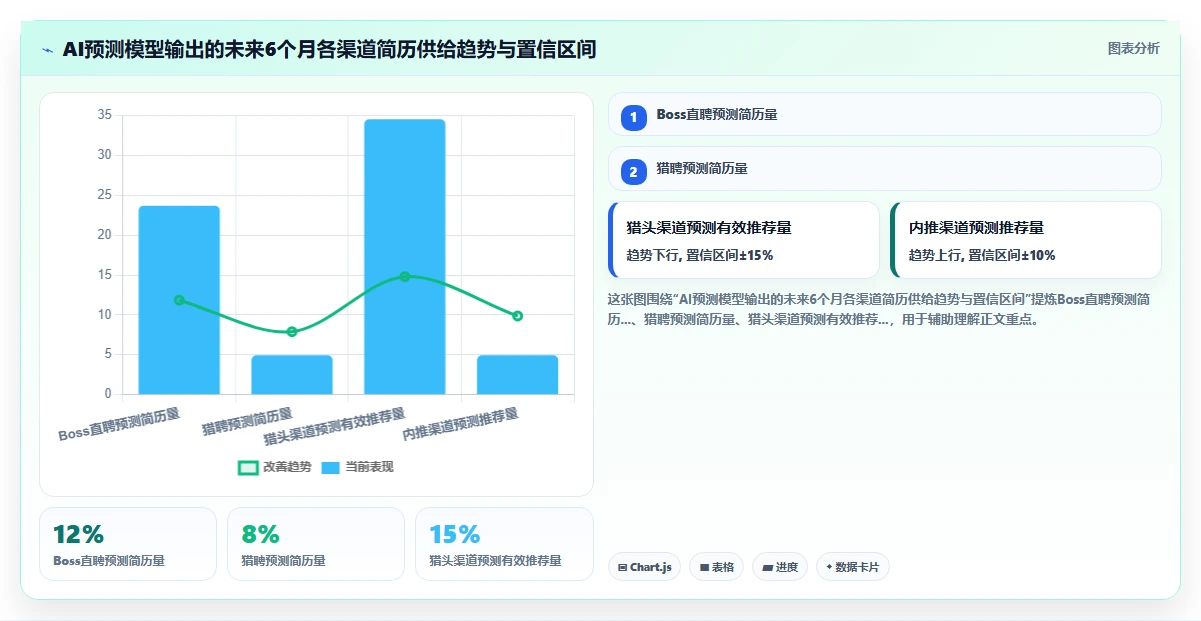Click the x-axis label Boss直聘预测简历量
1201x621 pixels.
pyautogui.click(x=120, y=425)
